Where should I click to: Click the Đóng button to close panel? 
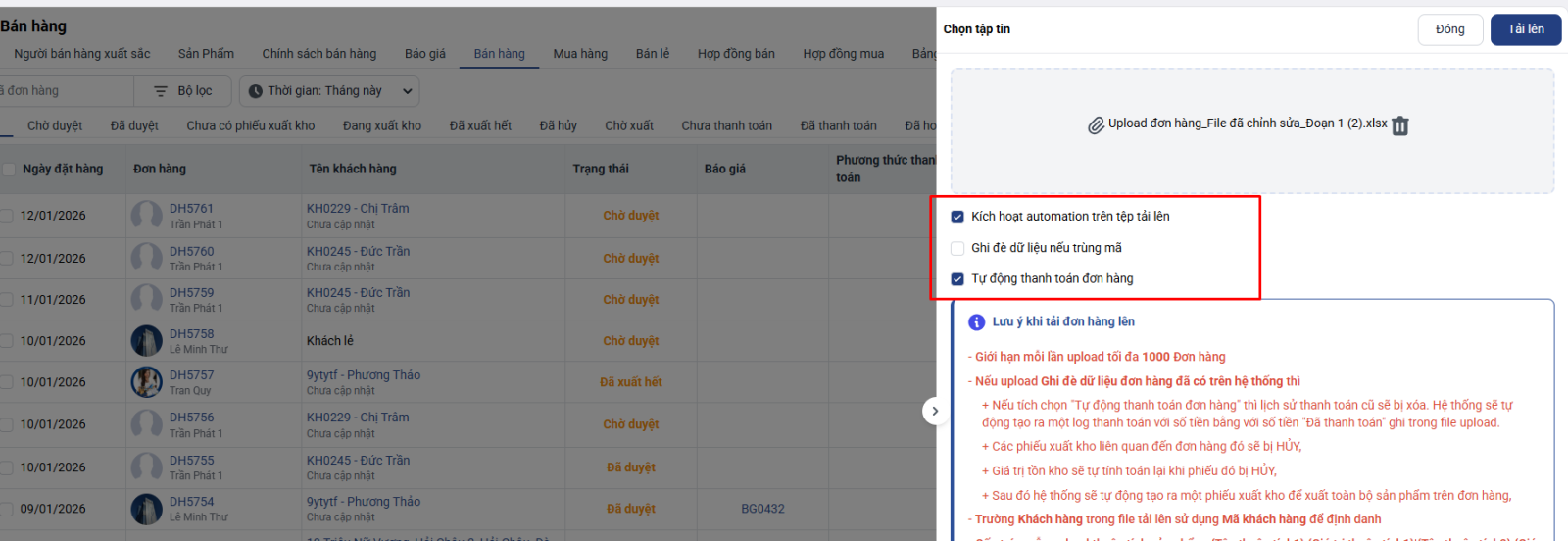(x=1449, y=29)
